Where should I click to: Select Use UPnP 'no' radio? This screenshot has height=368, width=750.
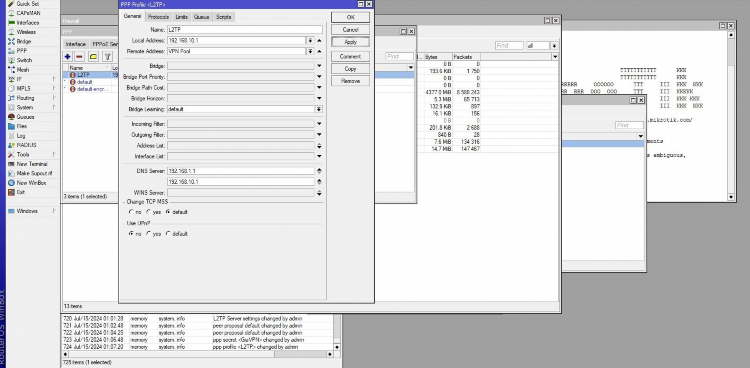click(131, 234)
